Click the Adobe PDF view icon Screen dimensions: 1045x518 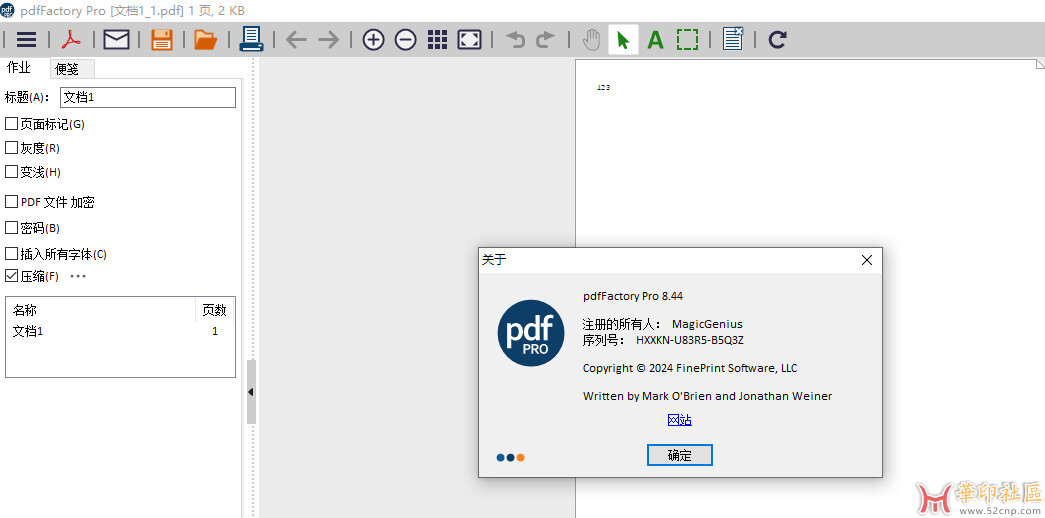[71, 39]
